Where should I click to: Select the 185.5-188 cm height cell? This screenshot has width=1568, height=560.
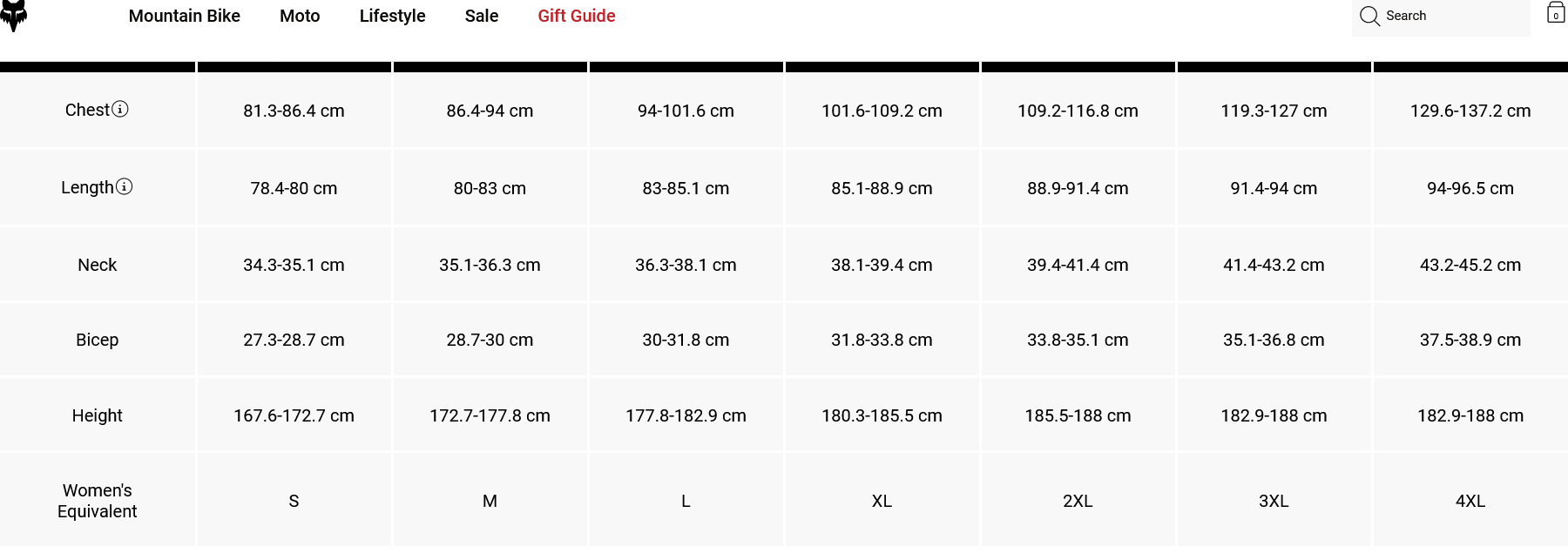click(x=1078, y=415)
